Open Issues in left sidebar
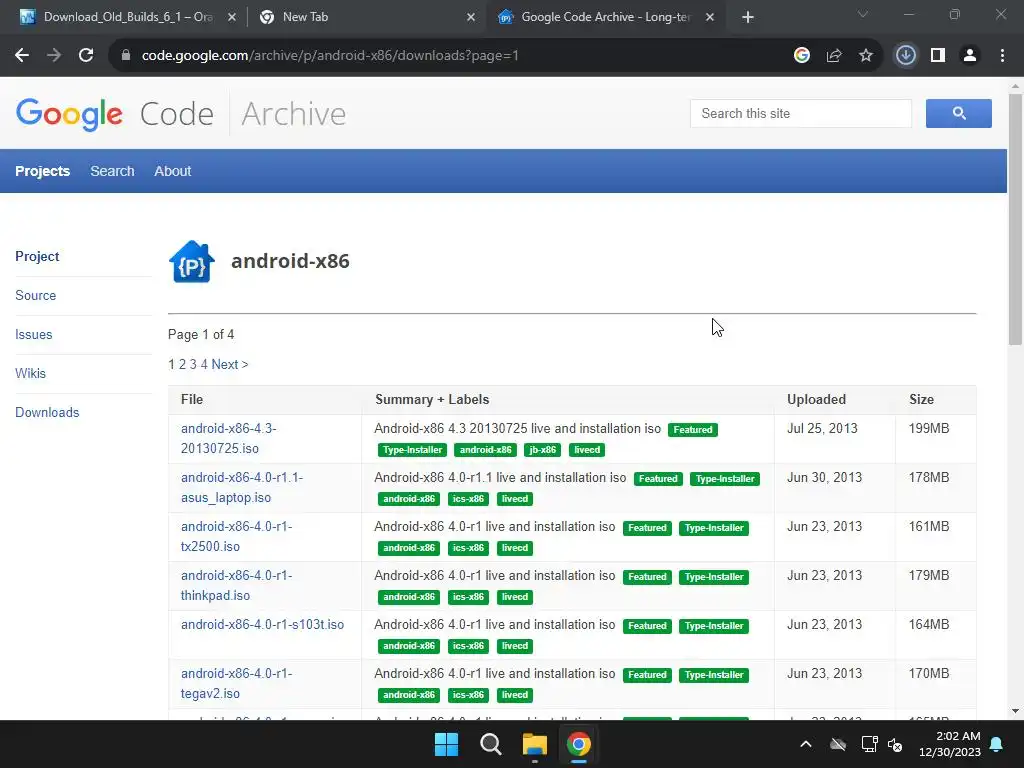The height and width of the screenshot is (768, 1024). pos(33,334)
